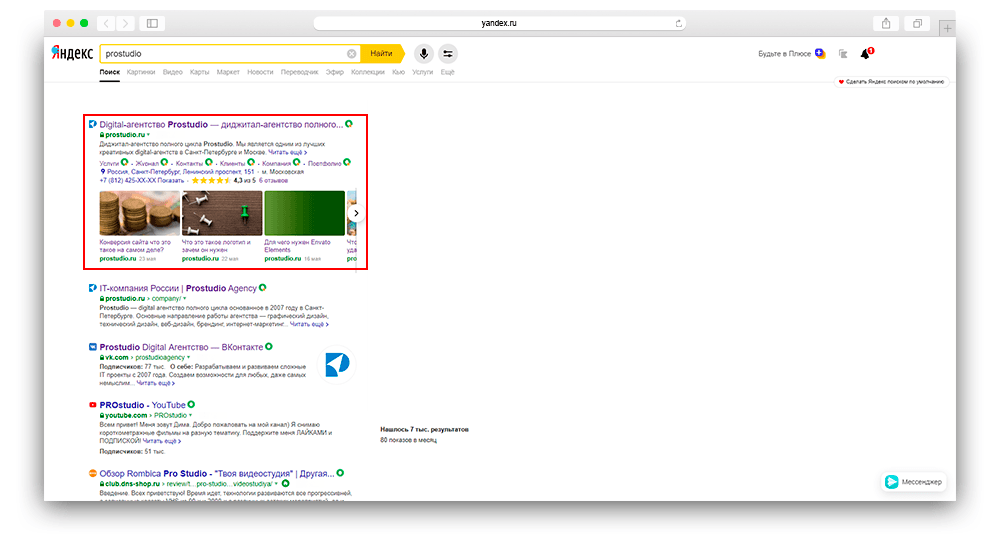This screenshot has height=550, width=1000.
Task: Clear the search field with the X
Action: coord(351,54)
